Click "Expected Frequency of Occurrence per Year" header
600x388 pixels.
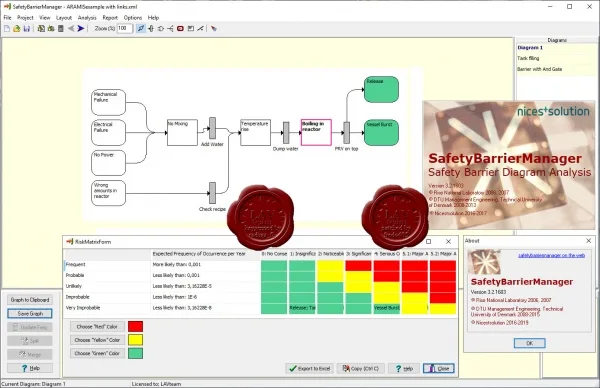coord(199,254)
